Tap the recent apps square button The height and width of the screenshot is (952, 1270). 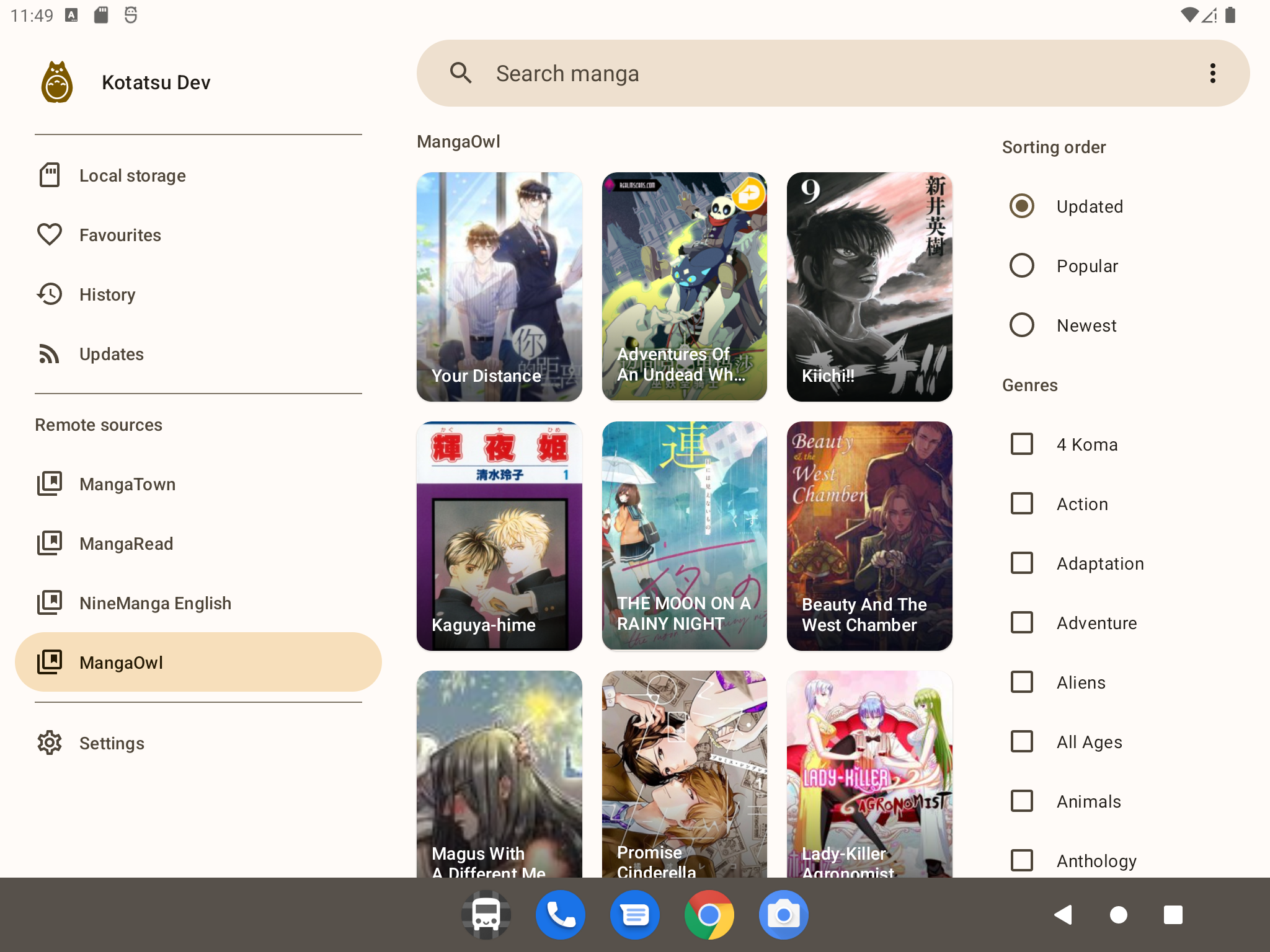(x=1173, y=915)
